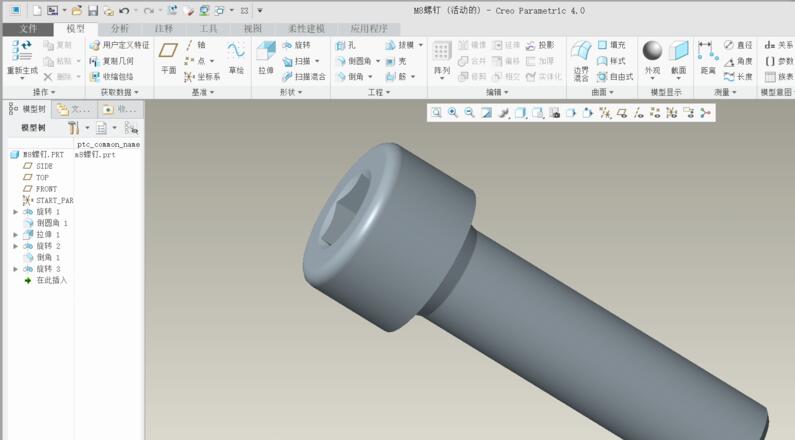Viewport: 795px width, 440px height.
Task: Open the 操作 group dropdown
Action: tap(44, 92)
